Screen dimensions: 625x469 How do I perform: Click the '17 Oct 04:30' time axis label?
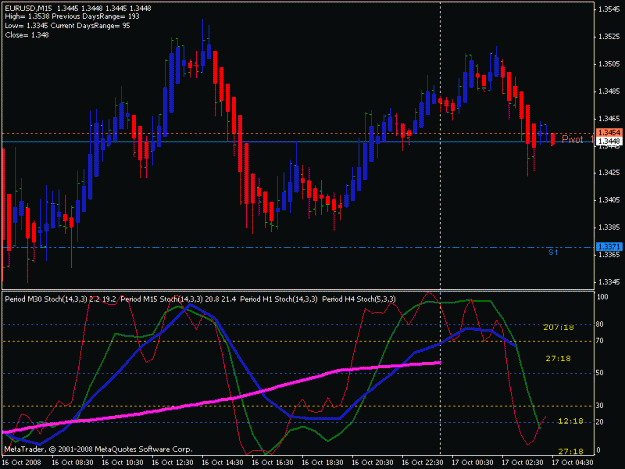tap(572, 463)
